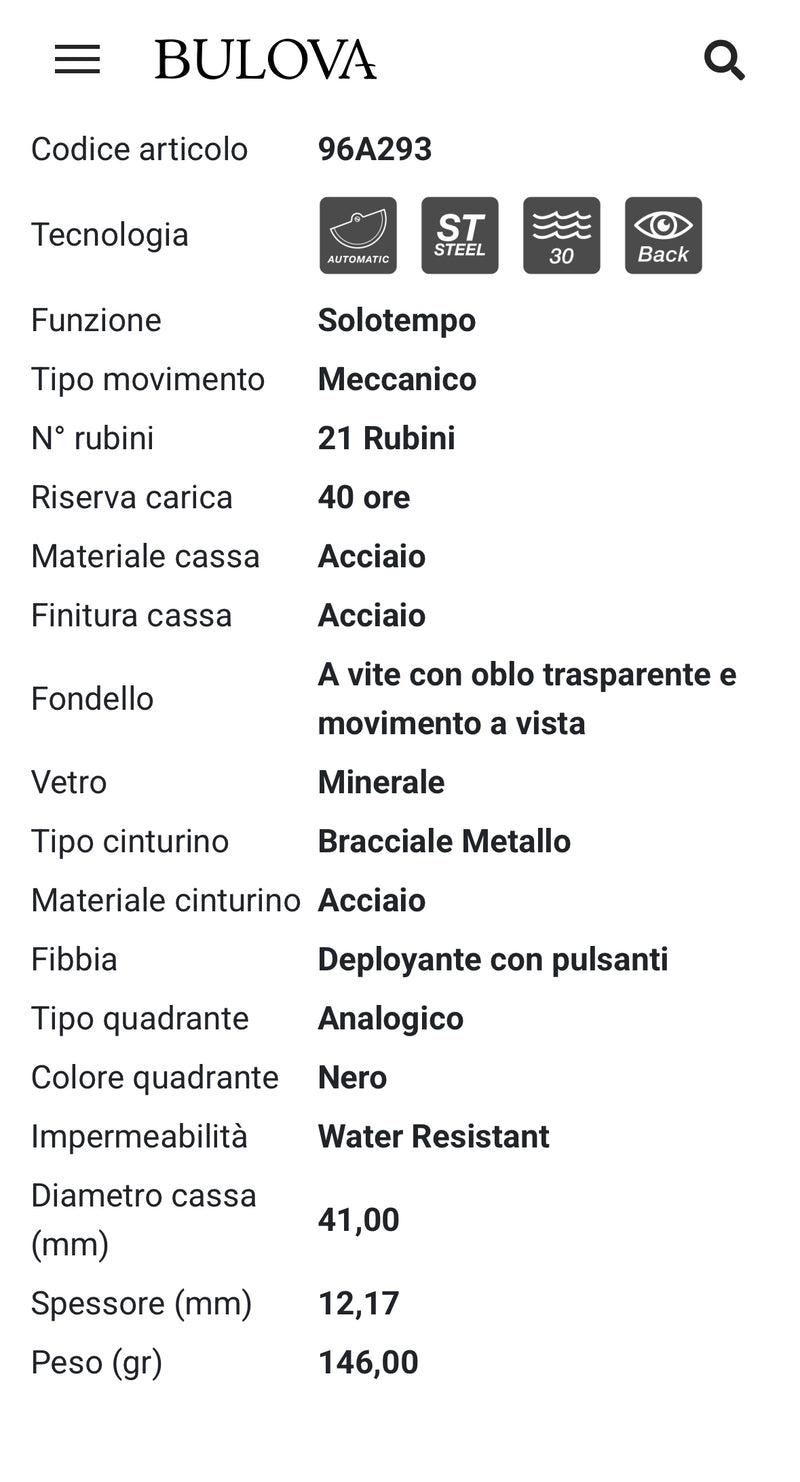Click the Bracciale Metallo strap value
The height and width of the screenshot is (1482, 800).
point(444,841)
